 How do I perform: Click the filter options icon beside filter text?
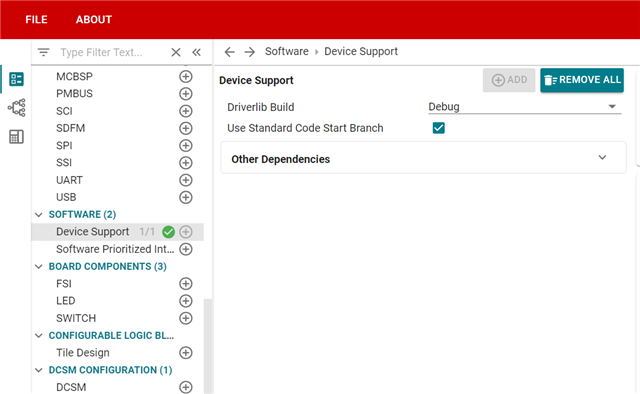click(x=43, y=52)
